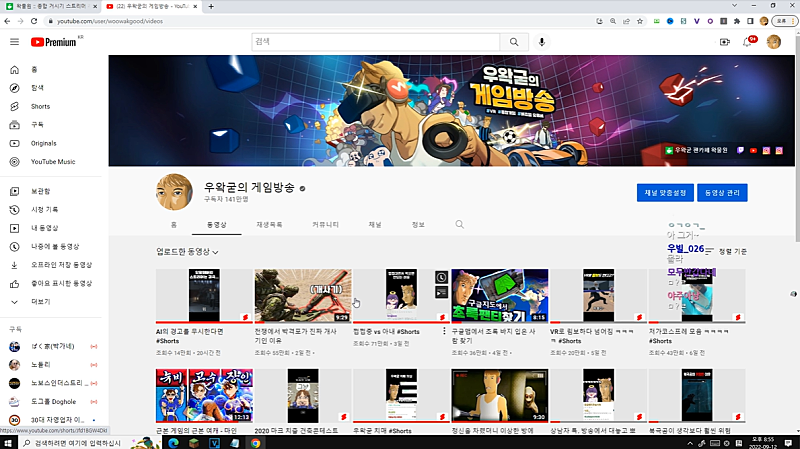The width and height of the screenshot is (800, 449).
Task: Click the search magnifier button
Action: tap(514, 42)
